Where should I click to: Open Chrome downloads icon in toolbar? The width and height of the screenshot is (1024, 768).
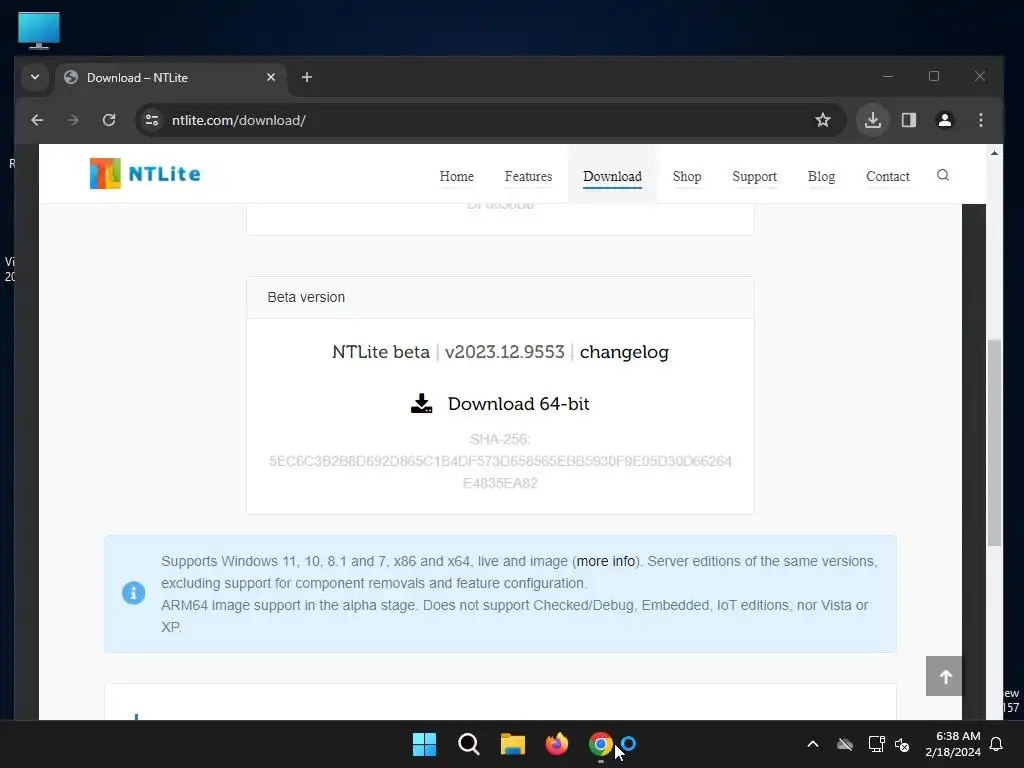coord(873,120)
